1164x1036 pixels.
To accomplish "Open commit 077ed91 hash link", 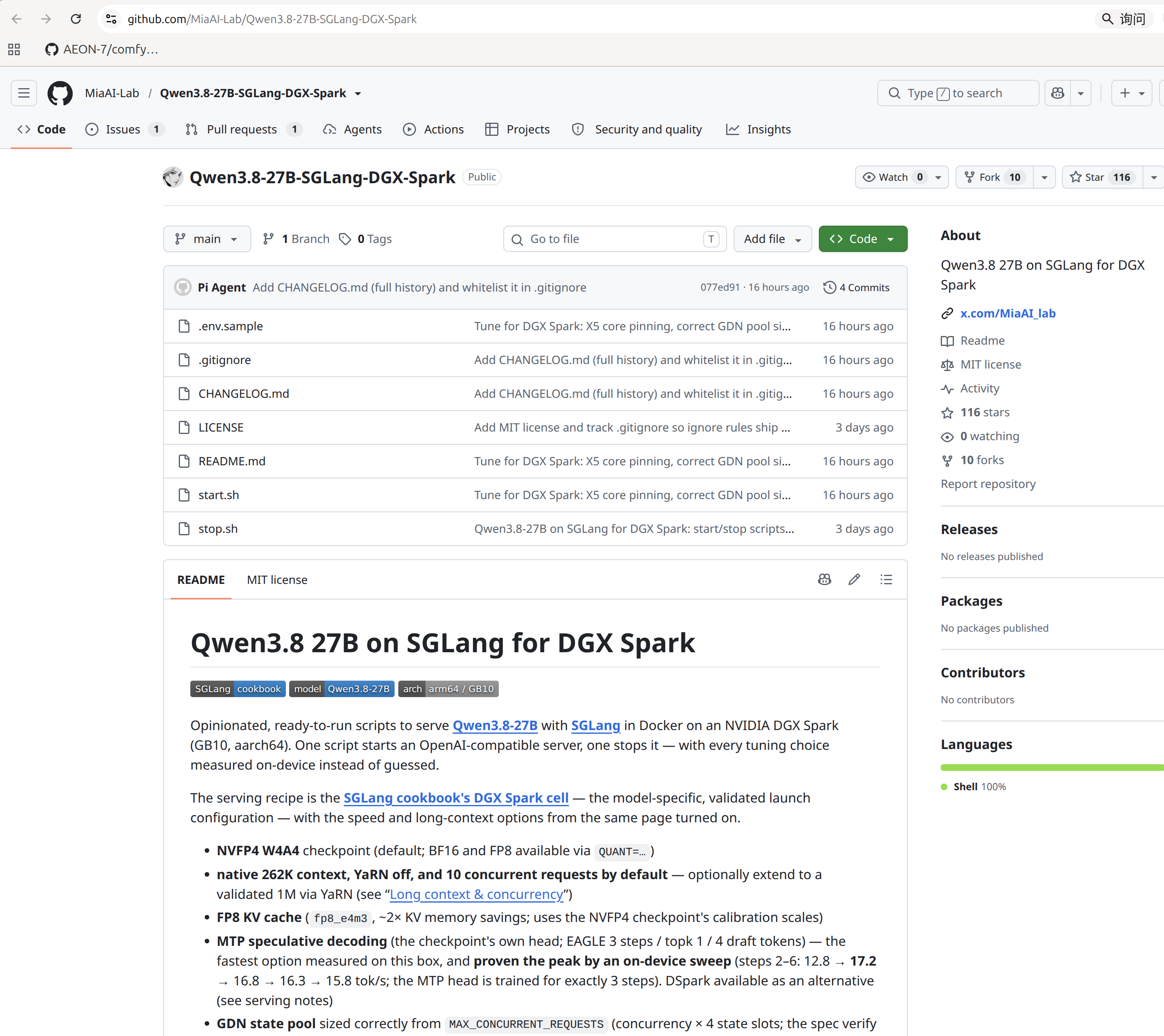I will tap(720, 287).
